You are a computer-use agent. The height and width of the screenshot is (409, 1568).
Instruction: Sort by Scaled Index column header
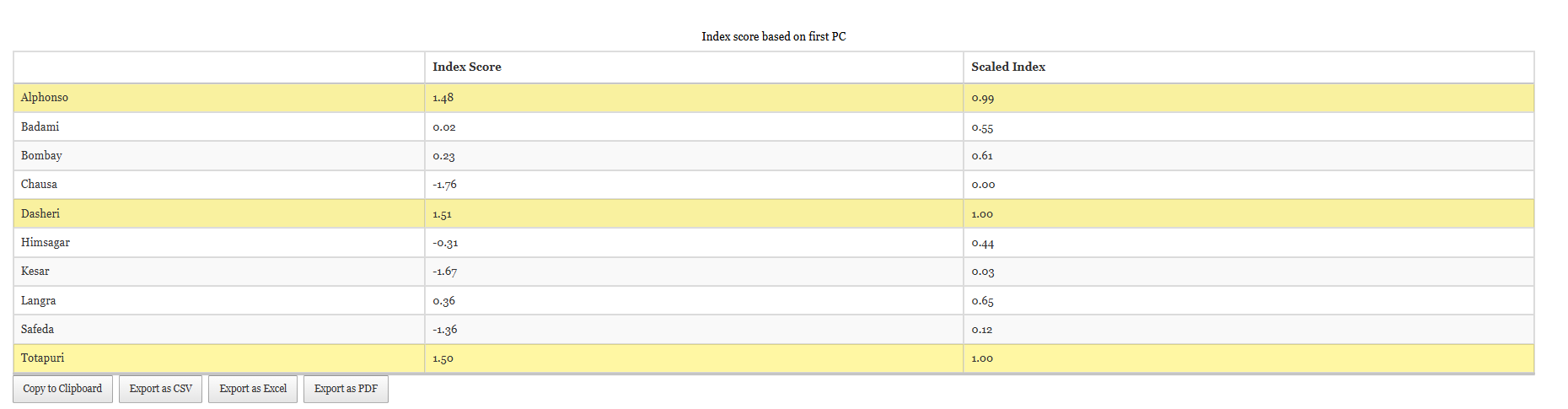(1008, 67)
